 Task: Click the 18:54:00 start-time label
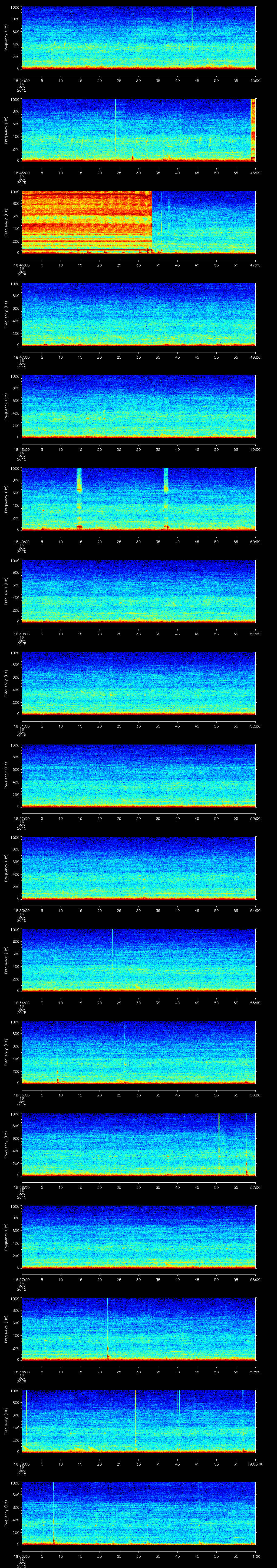coord(22,1003)
